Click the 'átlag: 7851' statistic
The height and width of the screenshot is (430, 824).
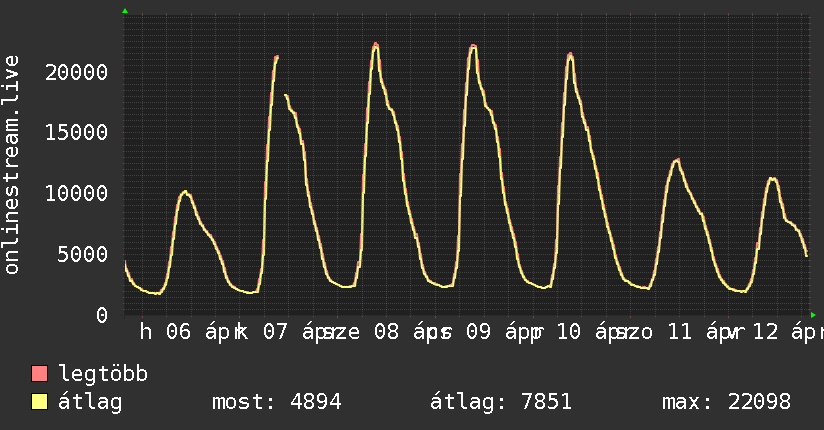pyautogui.click(x=501, y=402)
